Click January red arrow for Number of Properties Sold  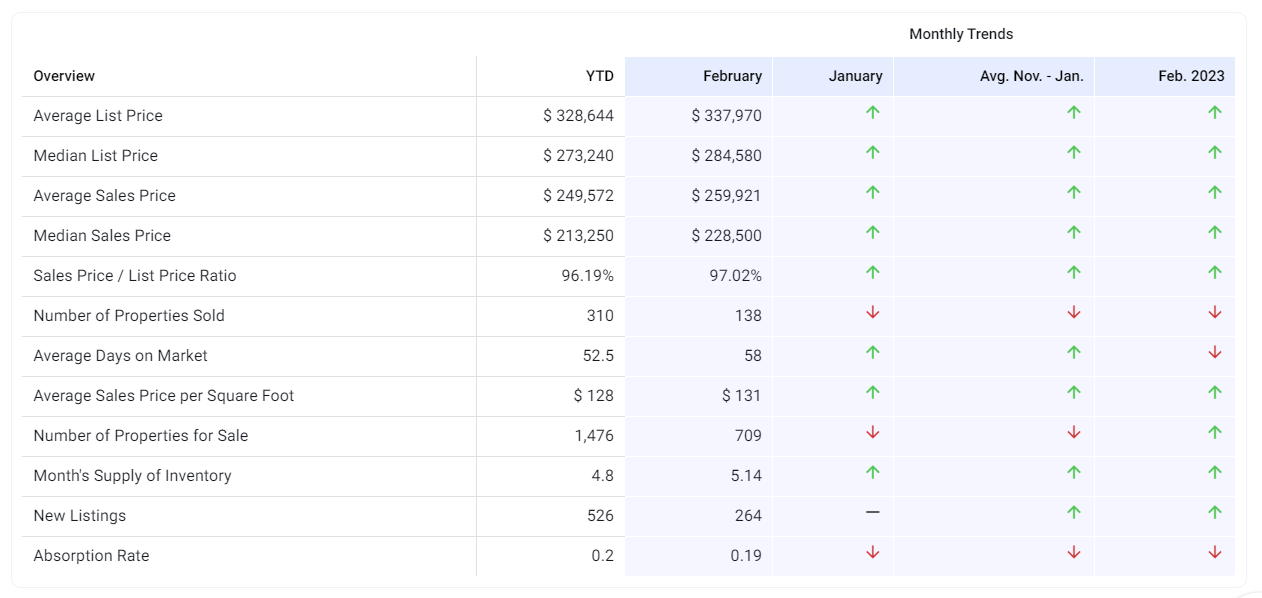[x=872, y=313]
